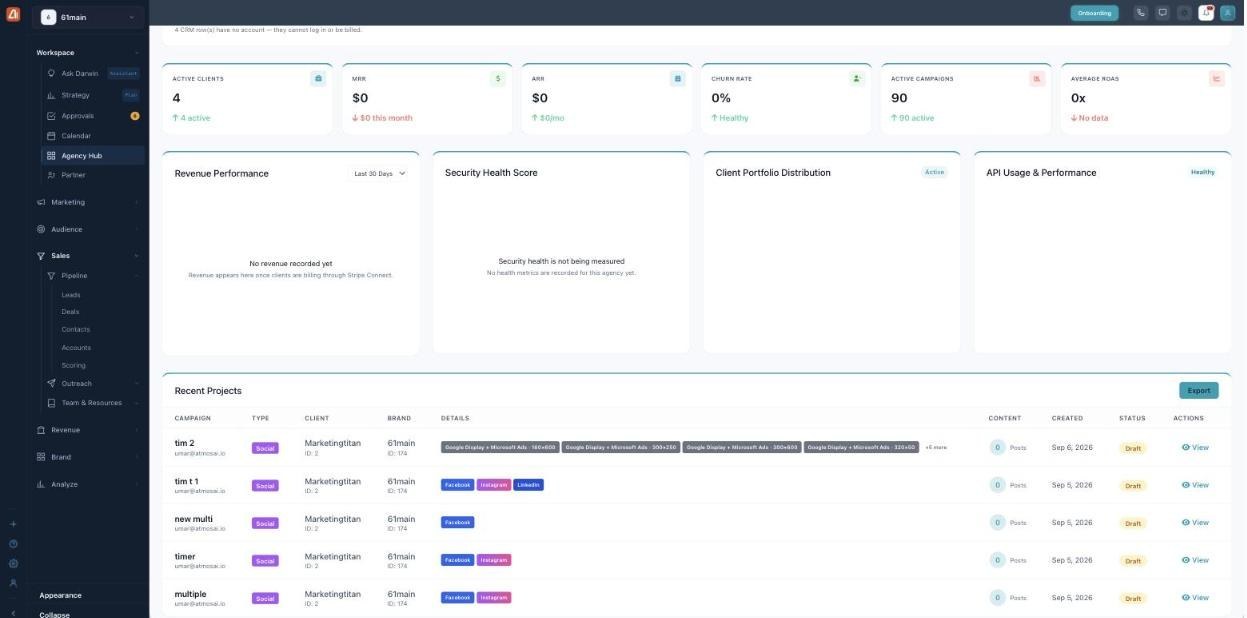The image size is (1247, 618).
Task: Open Partner in the sidebar
Action: [x=93, y=175]
